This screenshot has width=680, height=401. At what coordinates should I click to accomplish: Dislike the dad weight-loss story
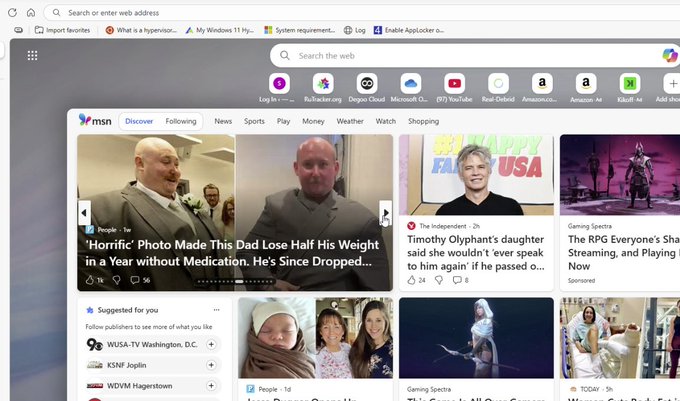117,280
